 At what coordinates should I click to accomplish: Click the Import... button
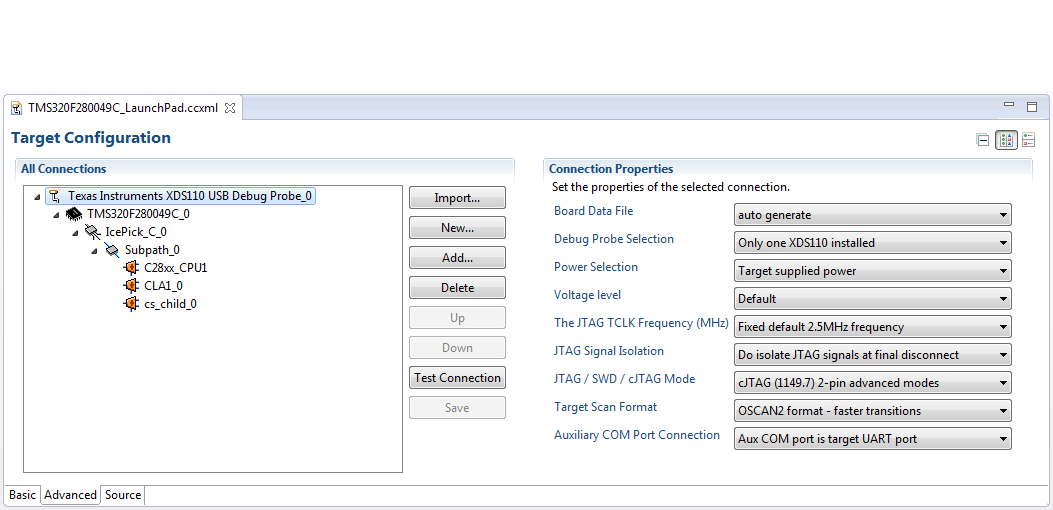[x=457, y=198]
